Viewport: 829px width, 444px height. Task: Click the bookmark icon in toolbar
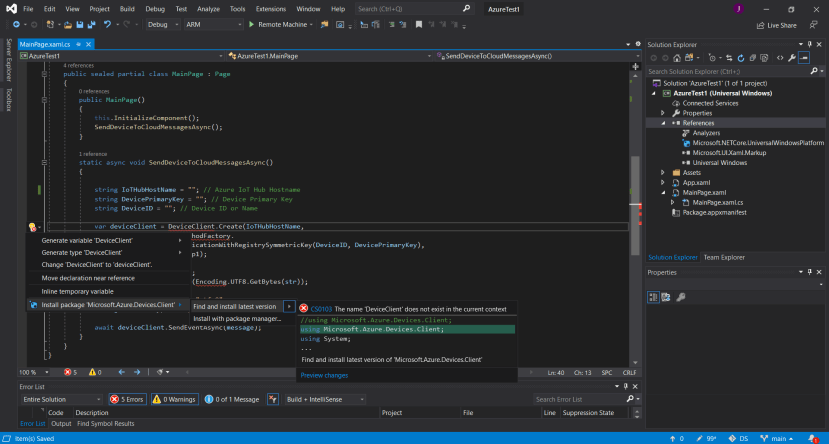pos(419,24)
